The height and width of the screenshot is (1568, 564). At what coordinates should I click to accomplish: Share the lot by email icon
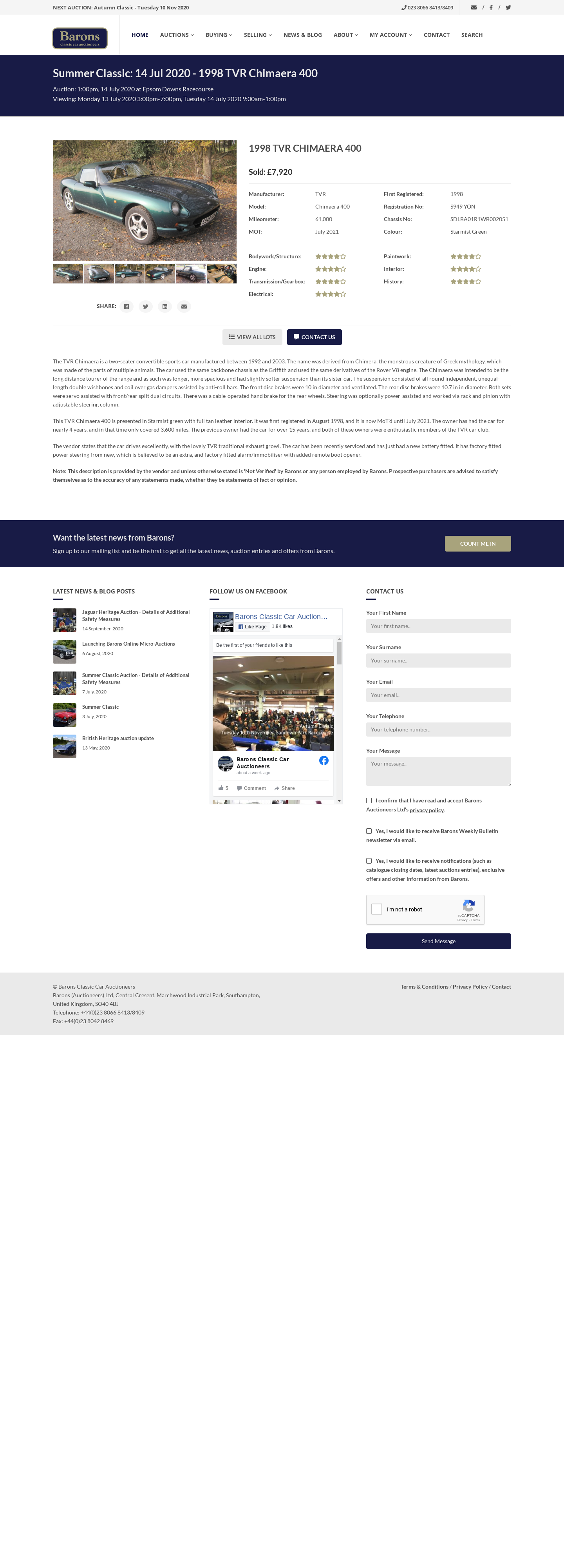click(x=184, y=306)
